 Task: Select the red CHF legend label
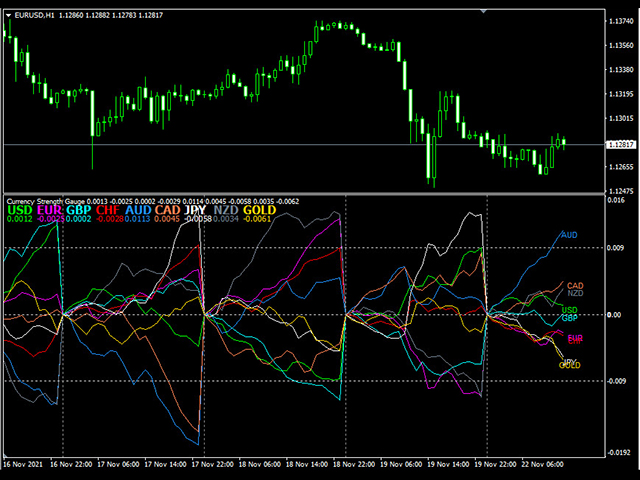[x=109, y=211]
